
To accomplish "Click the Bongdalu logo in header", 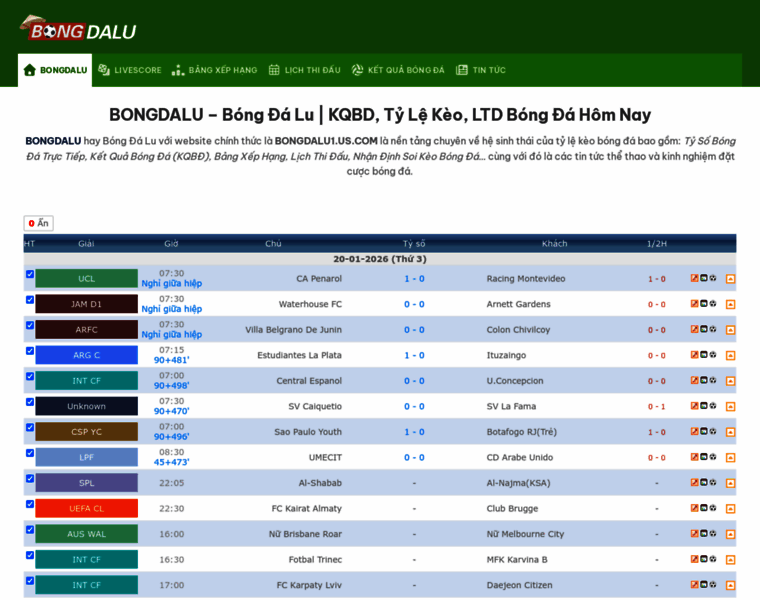I will click(77, 29).
